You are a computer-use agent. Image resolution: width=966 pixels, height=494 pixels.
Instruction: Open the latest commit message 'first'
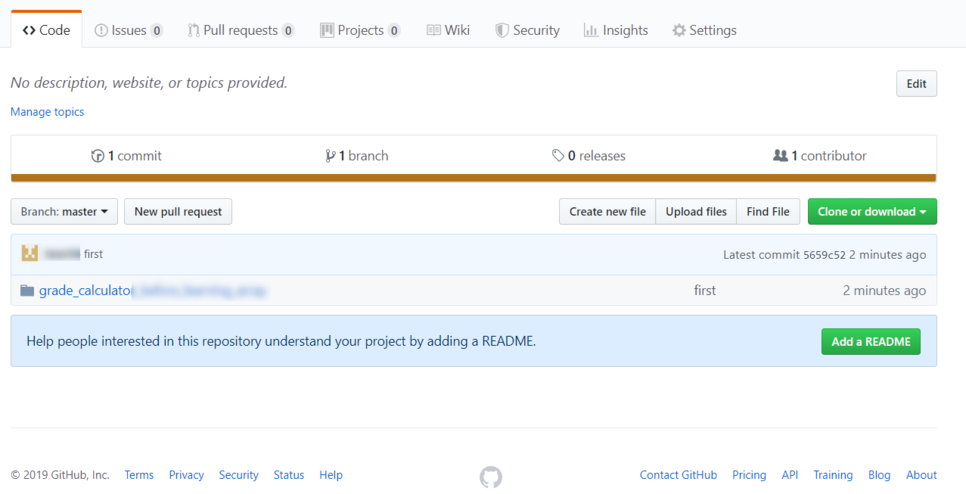(x=94, y=254)
